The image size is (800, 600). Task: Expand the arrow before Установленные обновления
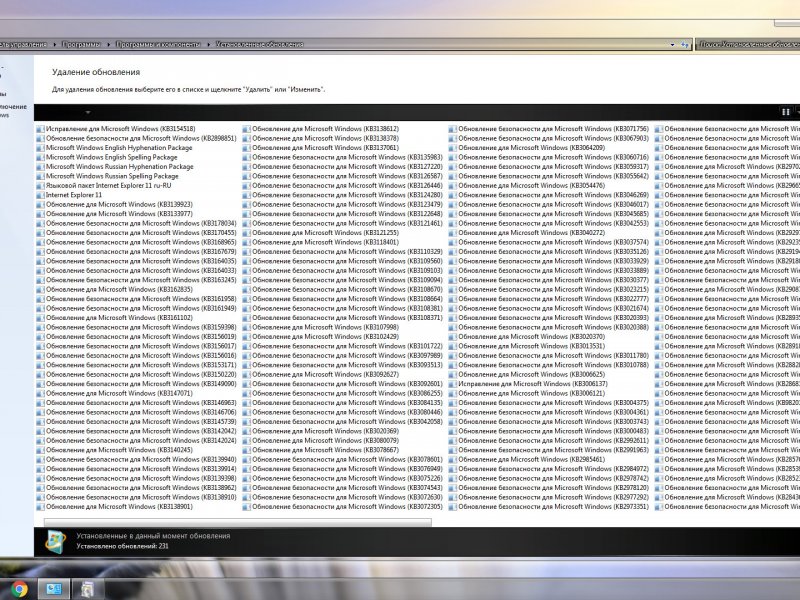[208, 44]
